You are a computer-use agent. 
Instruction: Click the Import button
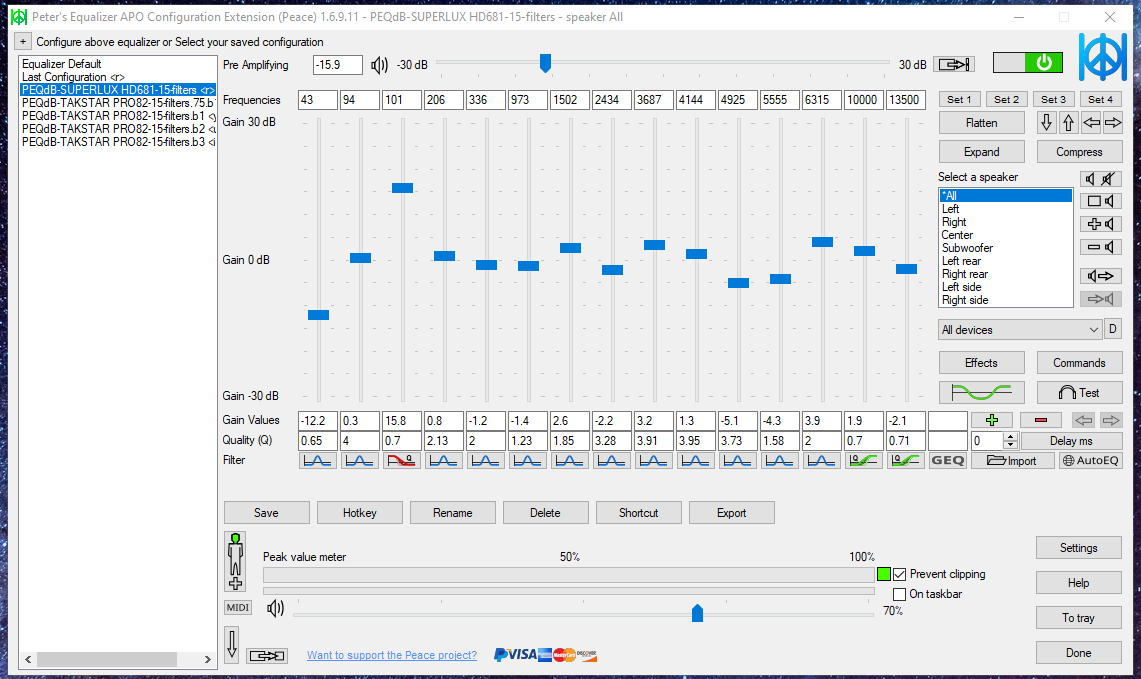1012,461
